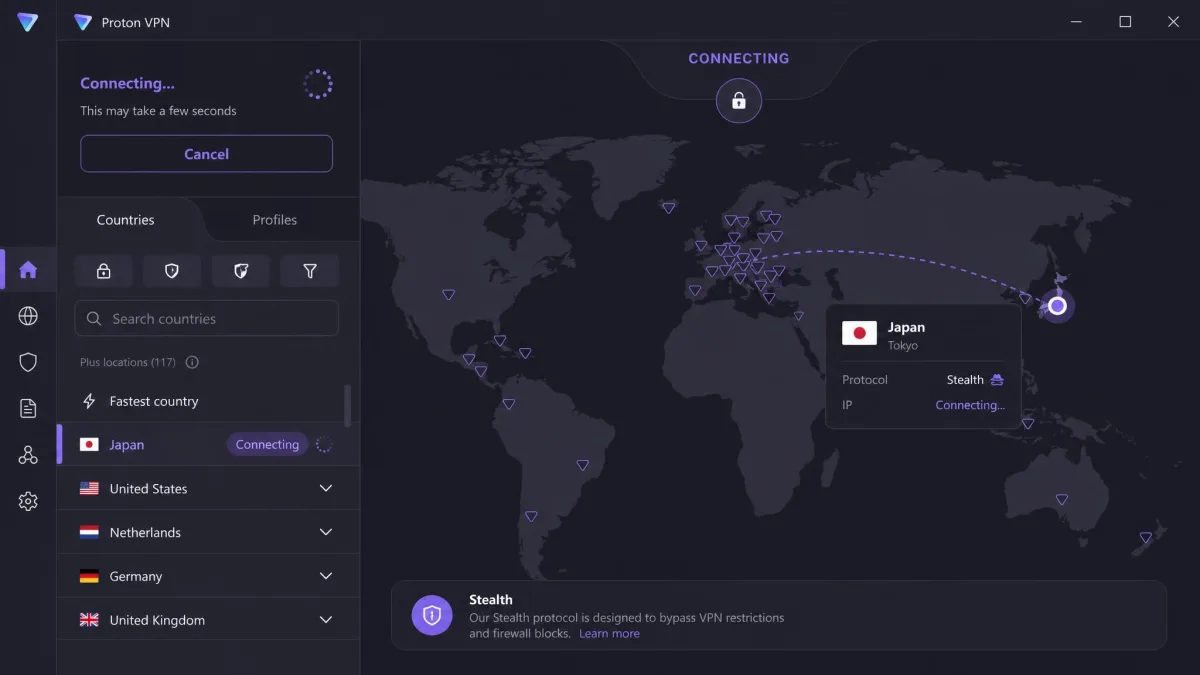Click the spinning loader next to Connecting...
The height and width of the screenshot is (675, 1200).
[318, 84]
